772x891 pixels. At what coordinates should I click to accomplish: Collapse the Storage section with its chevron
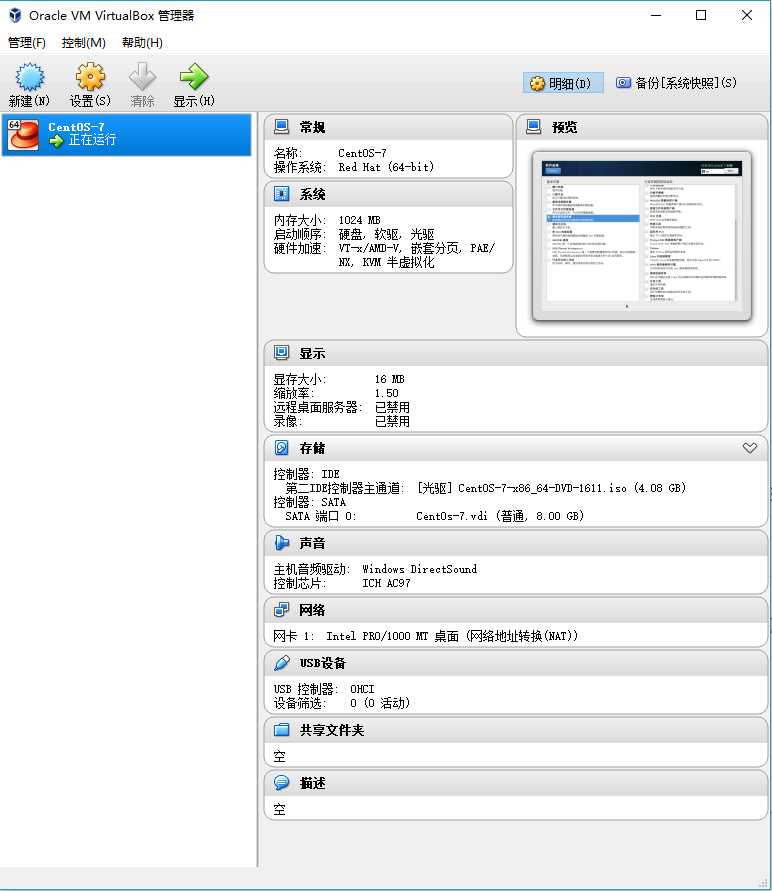pyautogui.click(x=750, y=448)
